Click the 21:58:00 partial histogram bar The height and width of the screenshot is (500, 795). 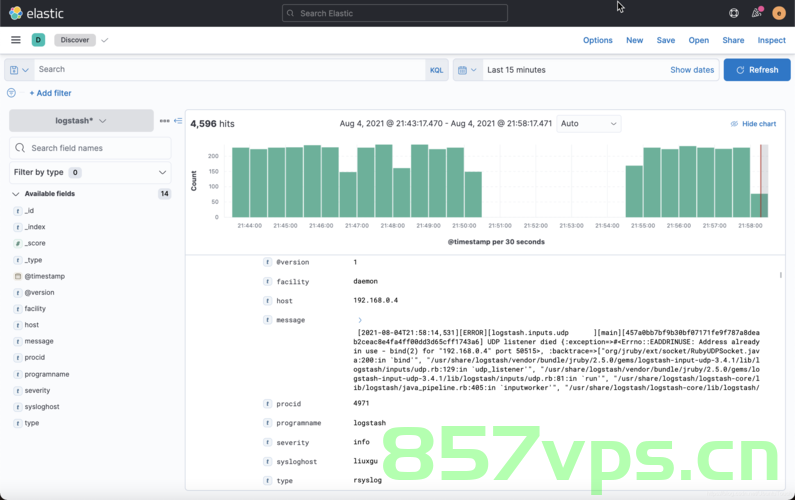[x=759, y=205]
